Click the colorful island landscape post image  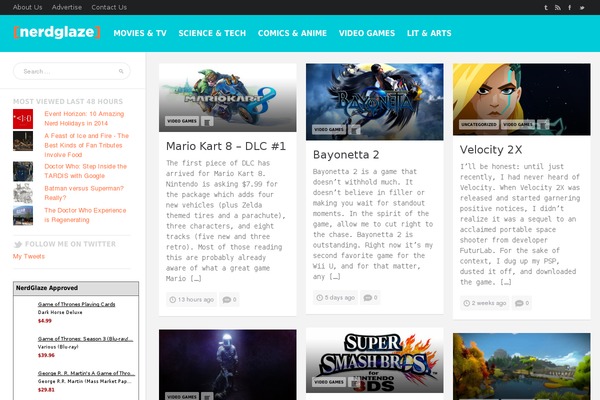click(x=522, y=366)
